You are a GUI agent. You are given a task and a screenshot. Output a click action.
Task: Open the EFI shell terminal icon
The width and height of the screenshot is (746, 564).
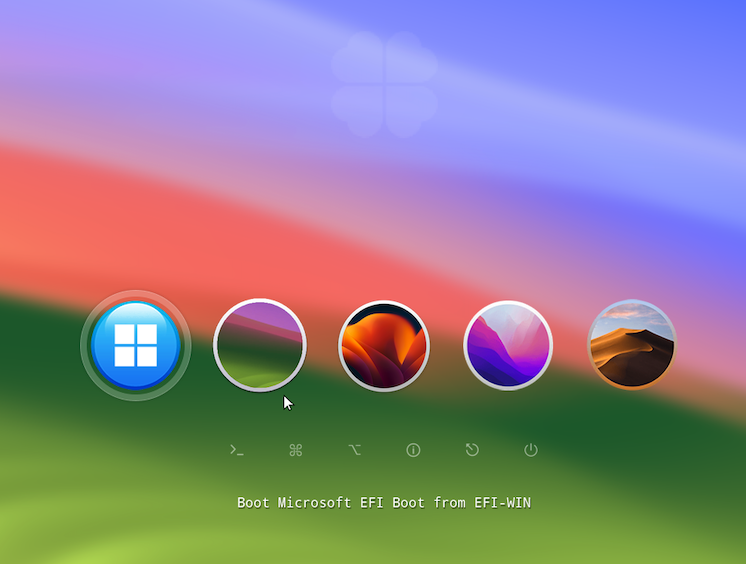click(x=237, y=450)
